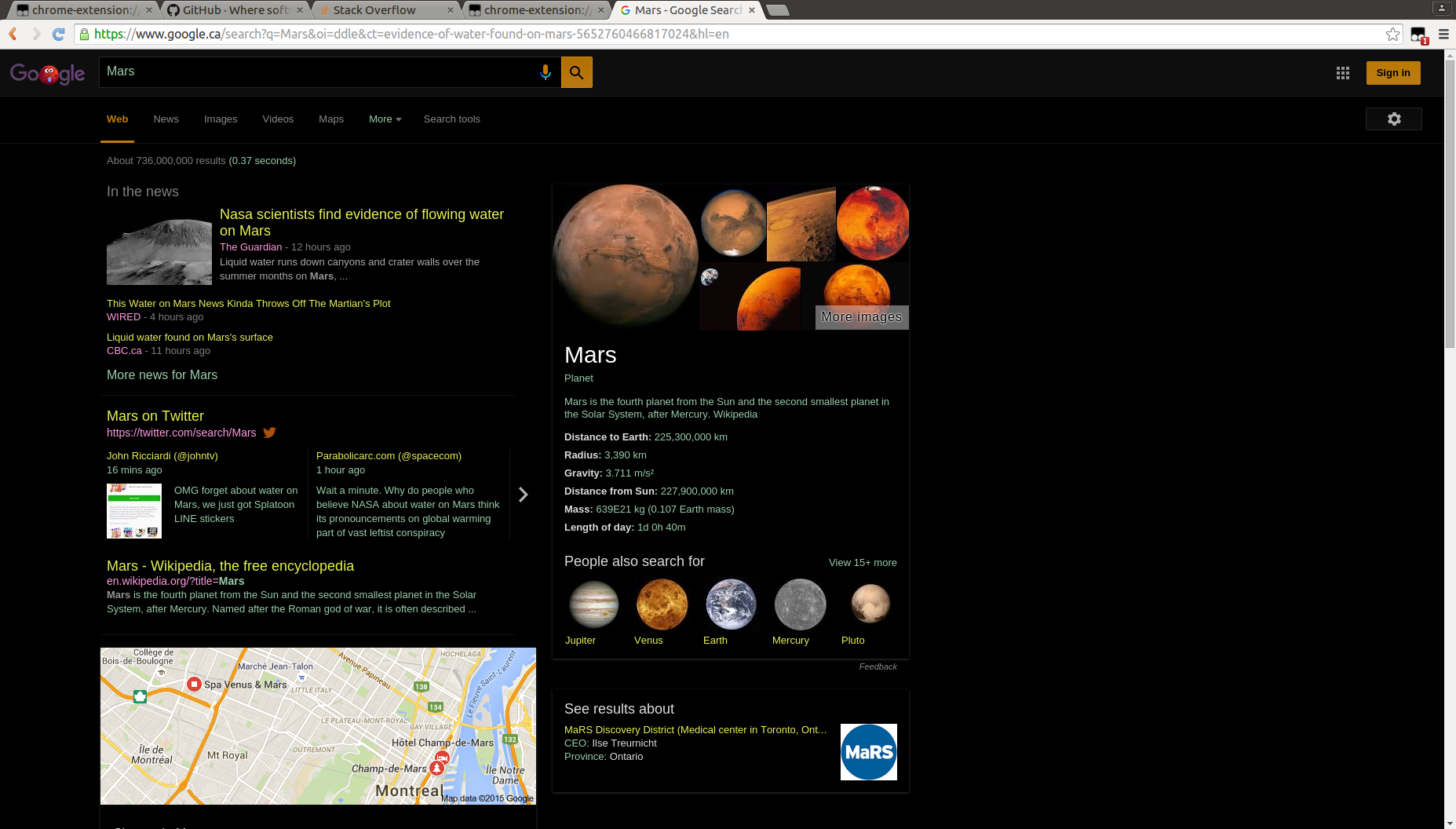Select the Venus planet thumbnail

[662, 604]
